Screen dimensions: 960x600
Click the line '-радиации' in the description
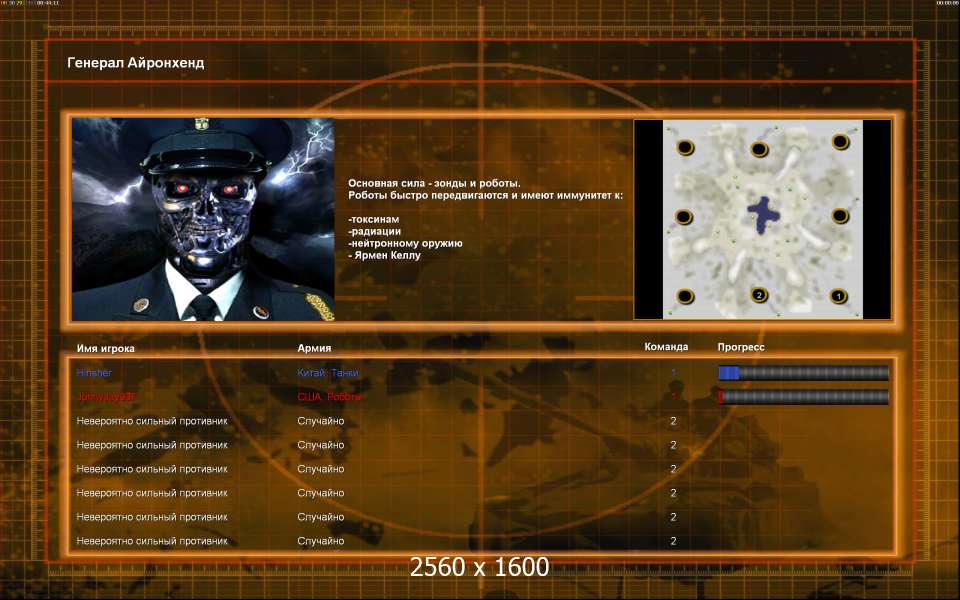click(x=375, y=231)
